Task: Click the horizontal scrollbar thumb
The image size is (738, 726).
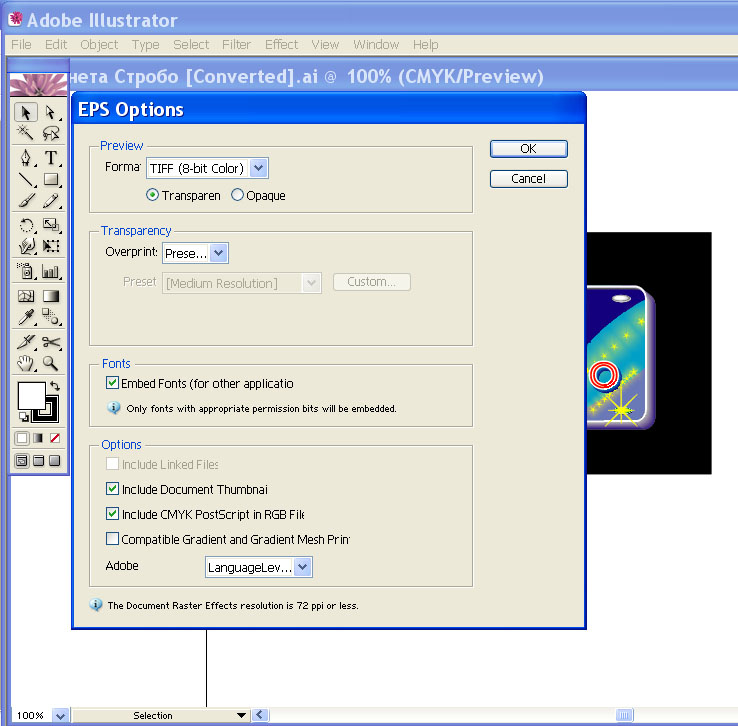Action: click(625, 715)
